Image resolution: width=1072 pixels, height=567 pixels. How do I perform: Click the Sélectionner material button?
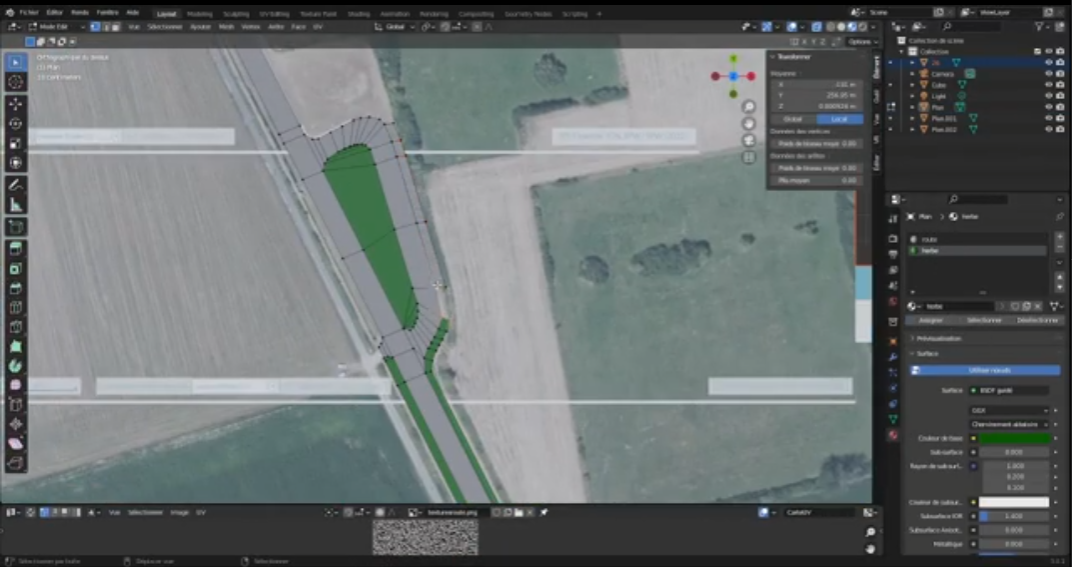click(984, 320)
